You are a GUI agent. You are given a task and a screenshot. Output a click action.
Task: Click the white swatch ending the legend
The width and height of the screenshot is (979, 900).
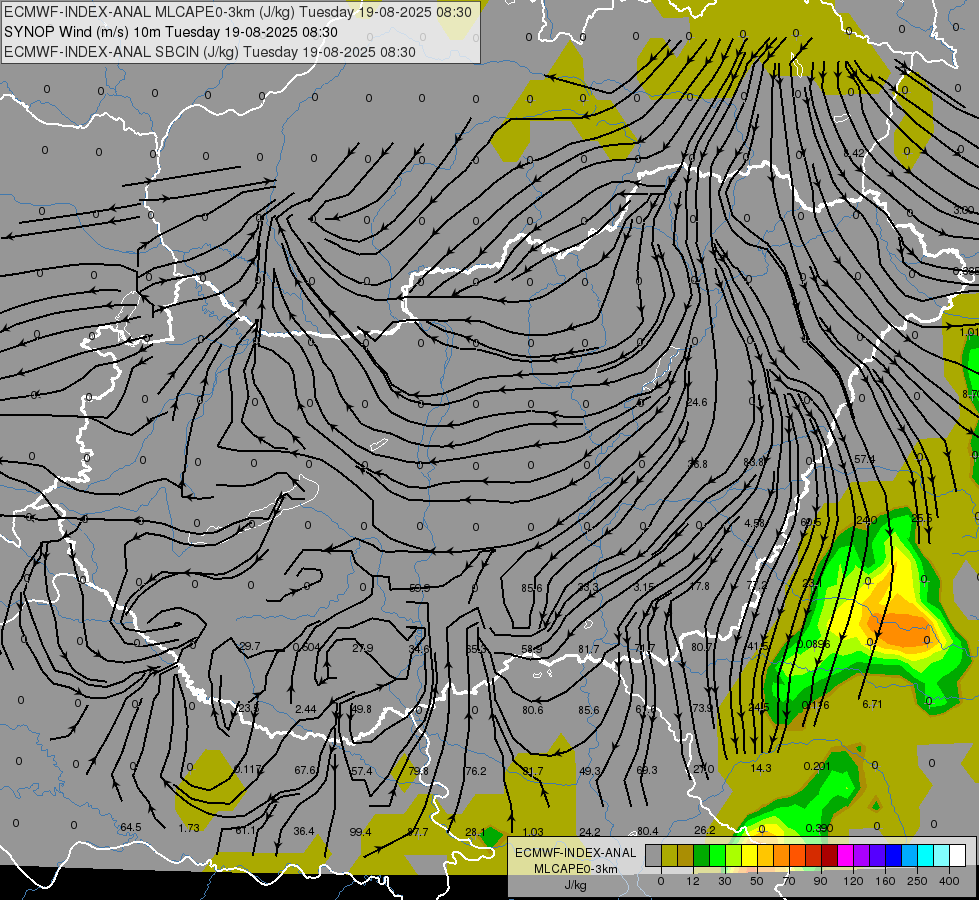tap(958, 855)
